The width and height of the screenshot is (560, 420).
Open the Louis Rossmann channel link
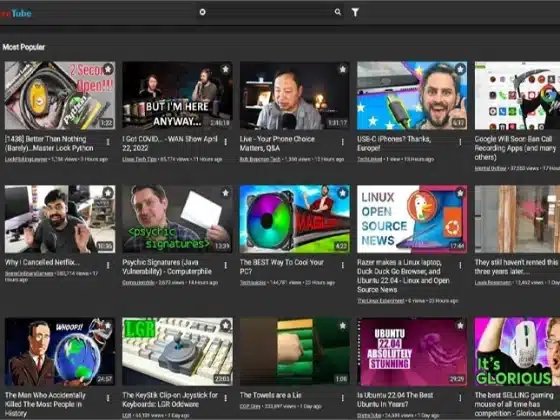(493, 282)
